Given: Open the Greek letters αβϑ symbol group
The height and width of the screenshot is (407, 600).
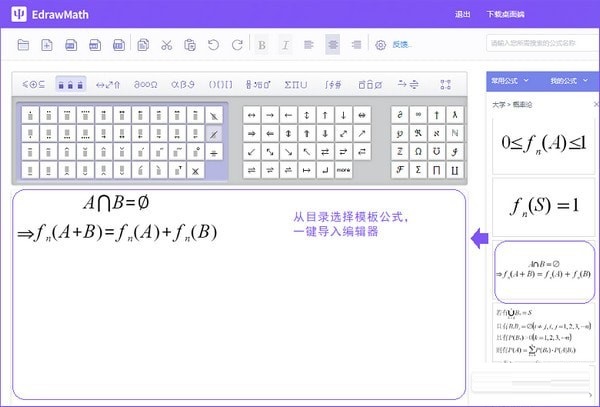Looking at the screenshot, I should (183, 84).
